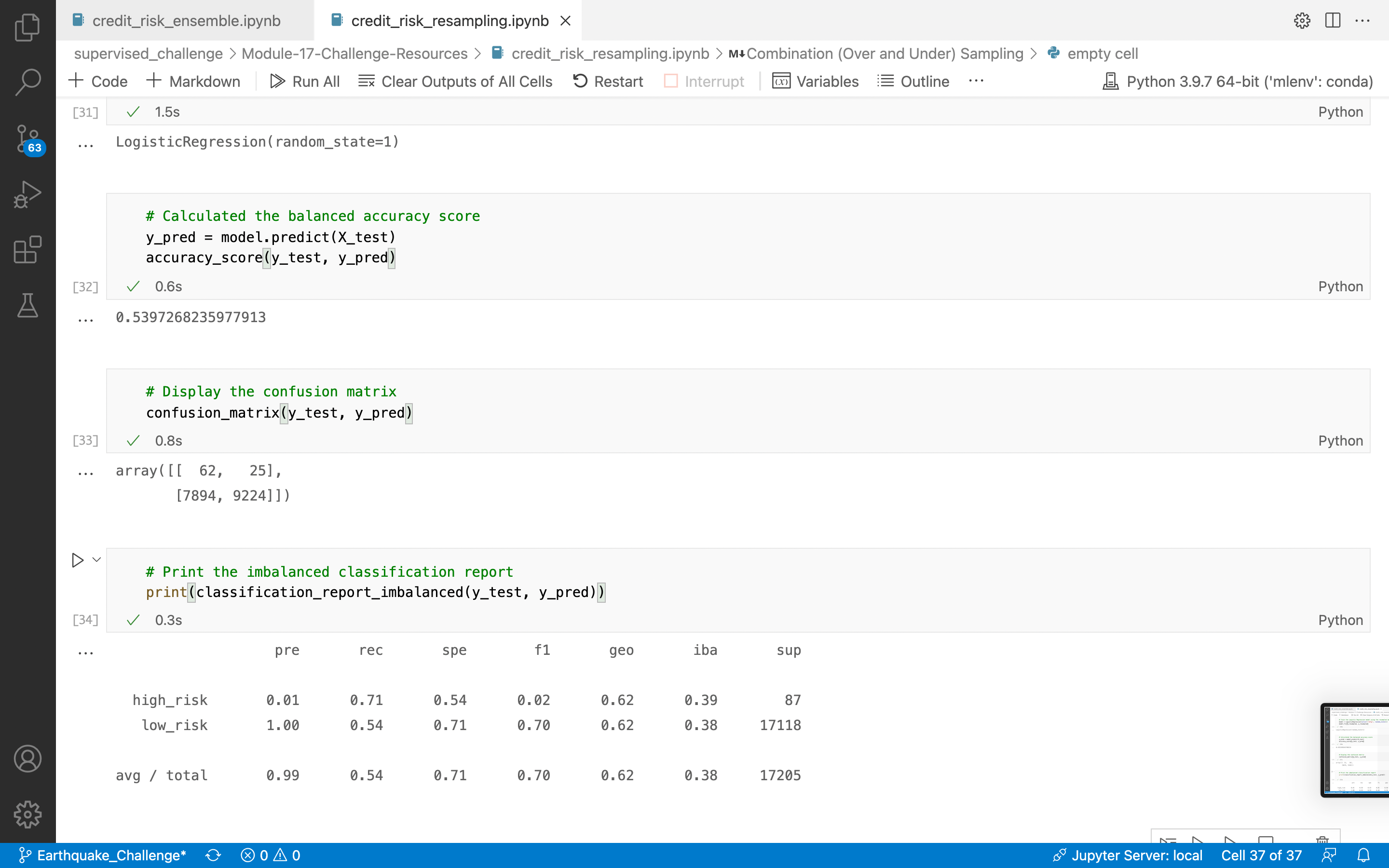Switch to the credit_risk_ensemble.ipynb tab
The image size is (1389, 868).
tap(187, 21)
